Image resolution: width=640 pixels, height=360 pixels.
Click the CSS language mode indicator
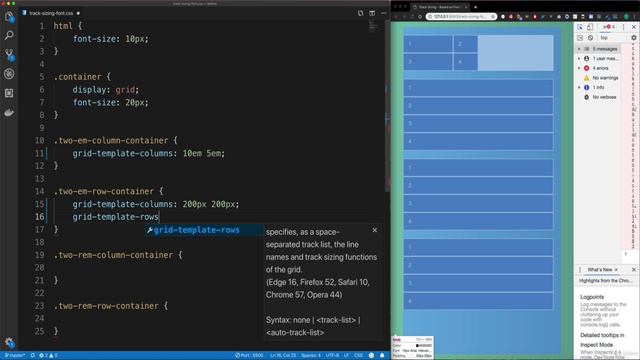pos(358,356)
